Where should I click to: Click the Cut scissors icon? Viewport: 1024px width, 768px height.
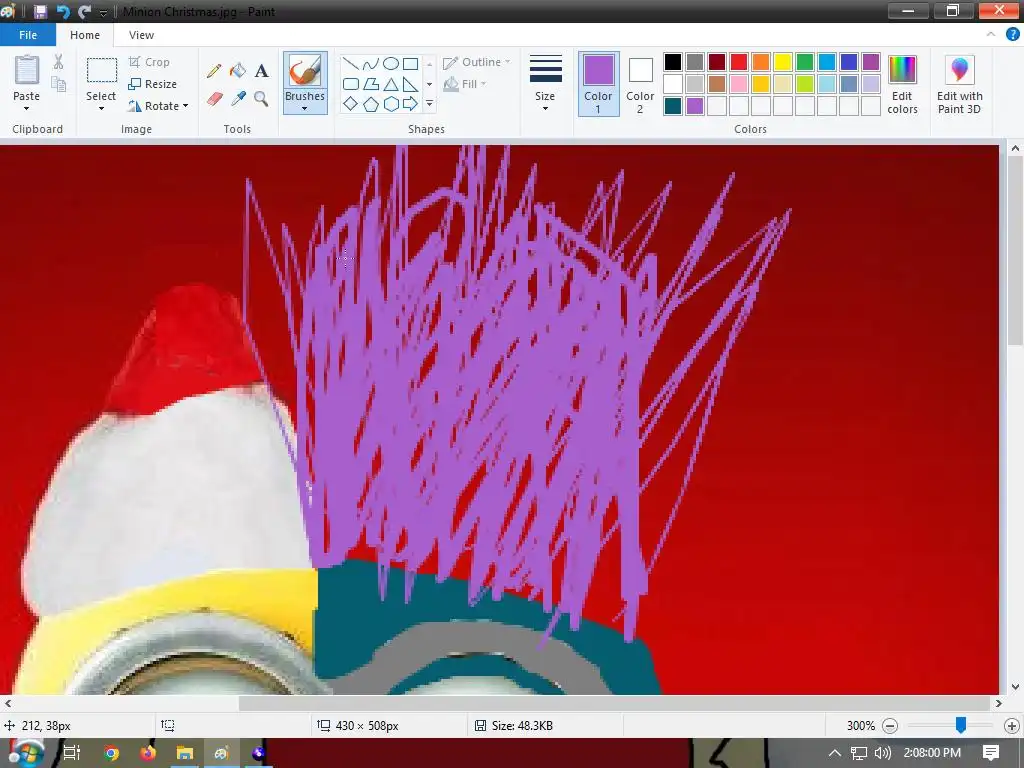[59, 62]
